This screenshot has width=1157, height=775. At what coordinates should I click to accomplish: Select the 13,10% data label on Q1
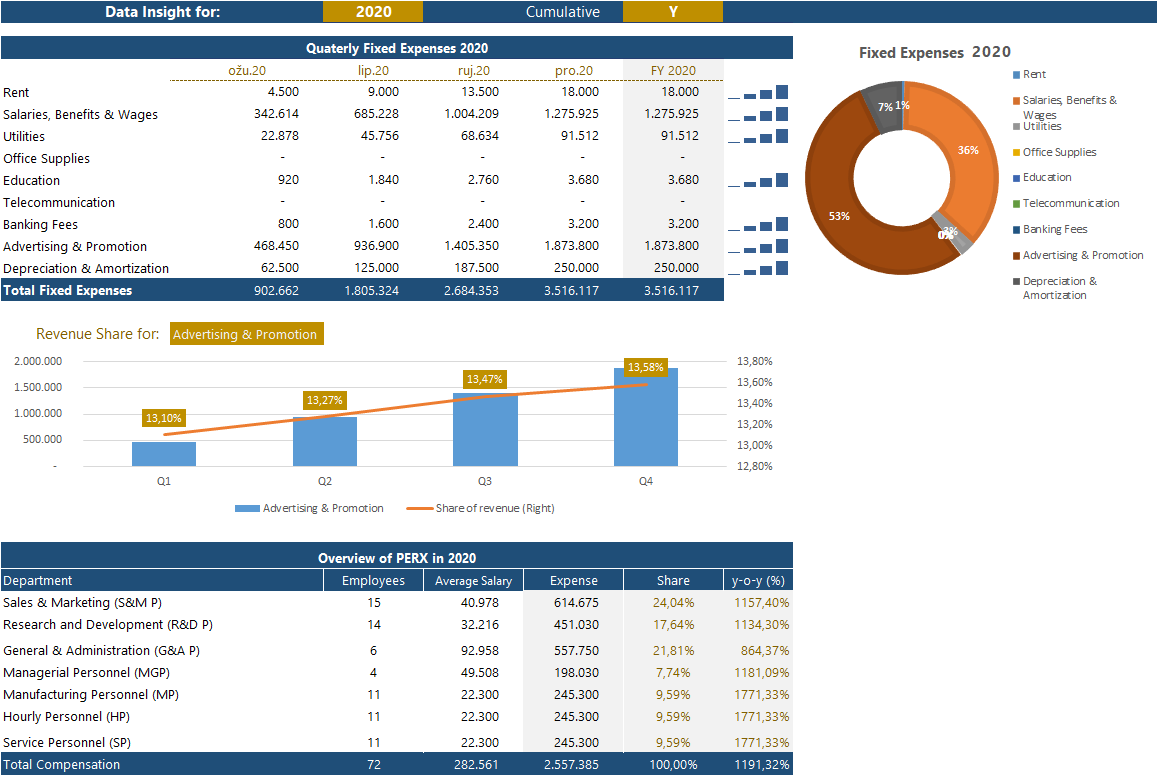(164, 419)
